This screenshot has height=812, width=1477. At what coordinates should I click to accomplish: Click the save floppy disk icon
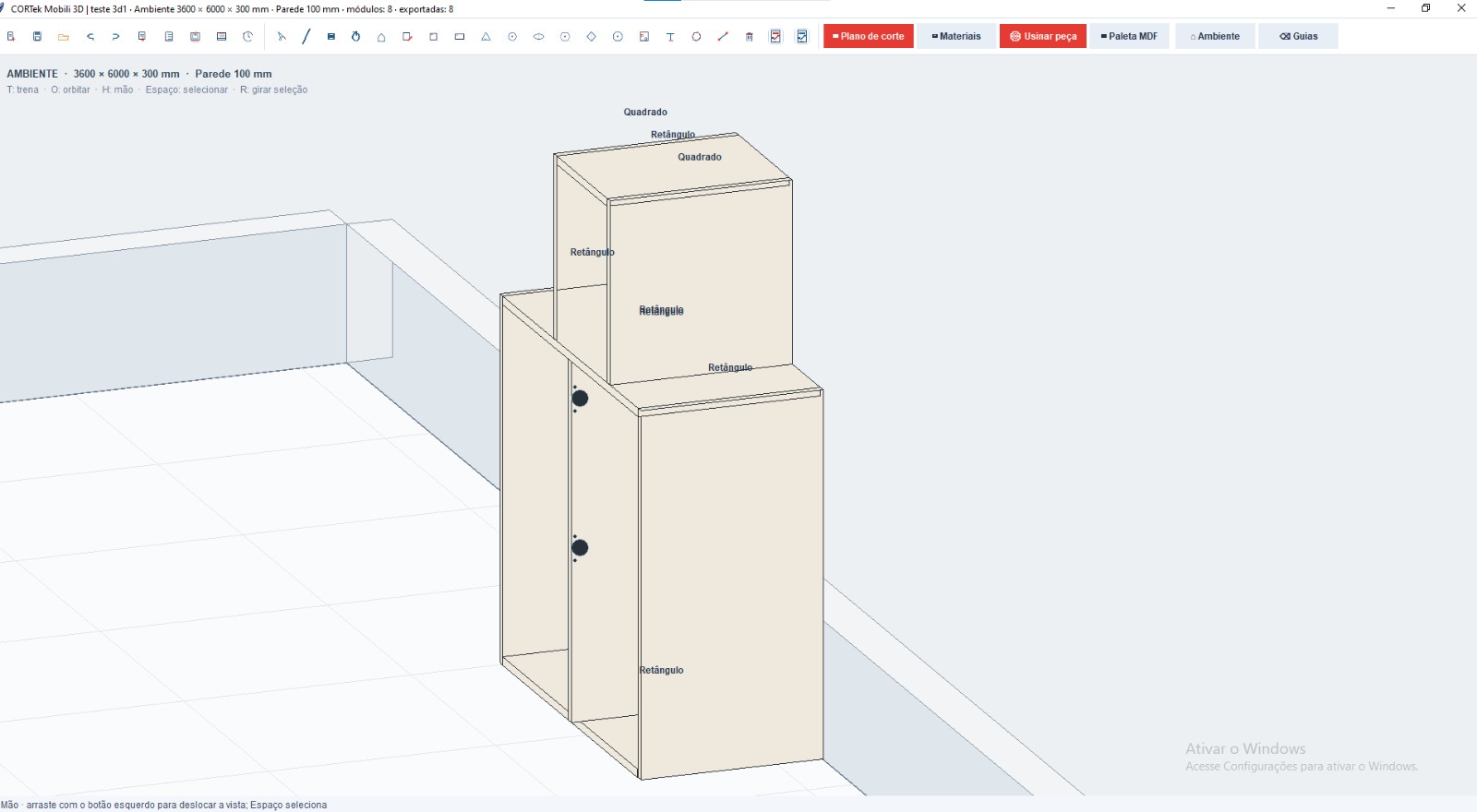tap(37, 37)
